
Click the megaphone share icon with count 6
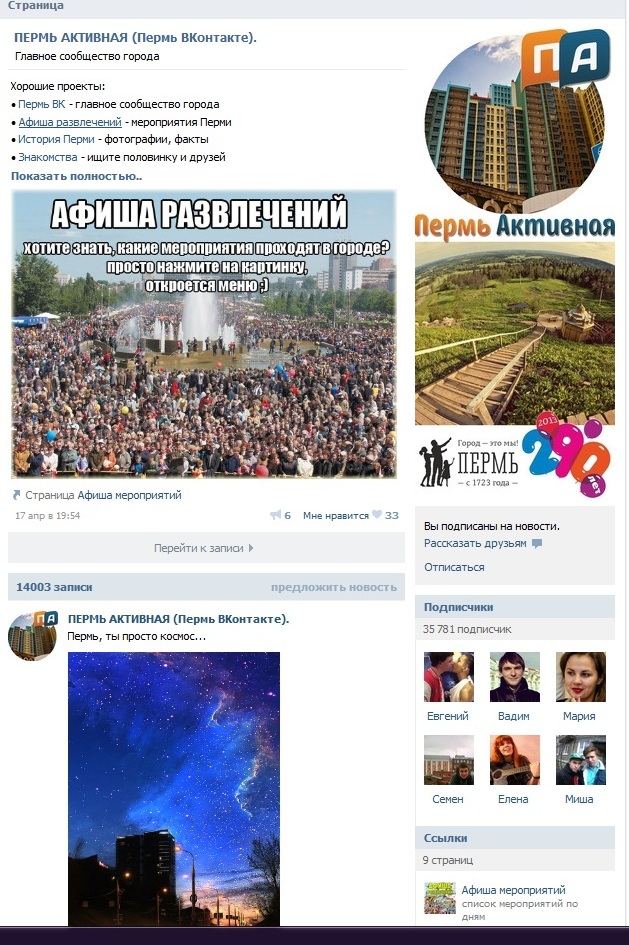[275, 515]
